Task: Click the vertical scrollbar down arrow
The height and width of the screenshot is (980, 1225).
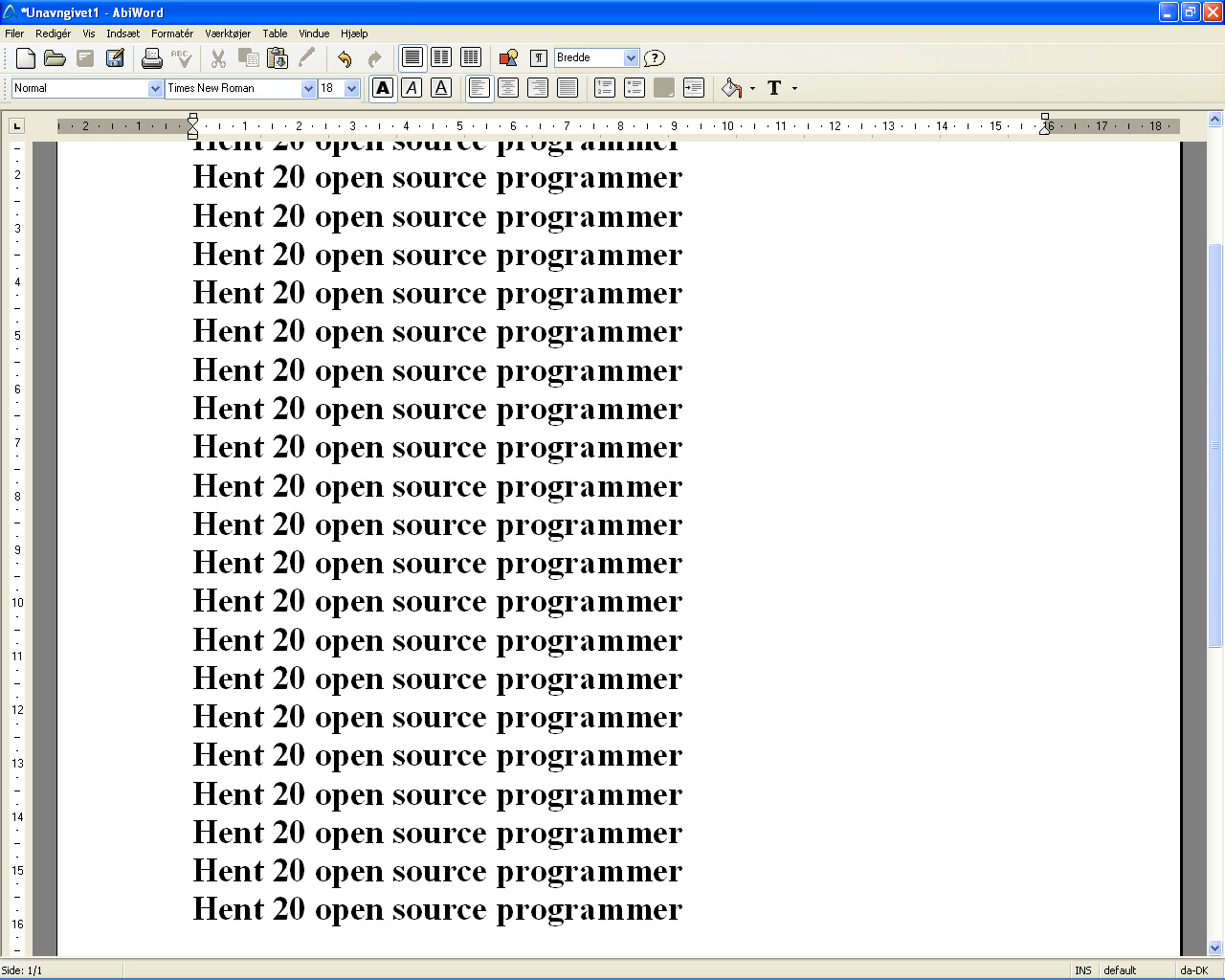Action: click(x=1214, y=947)
